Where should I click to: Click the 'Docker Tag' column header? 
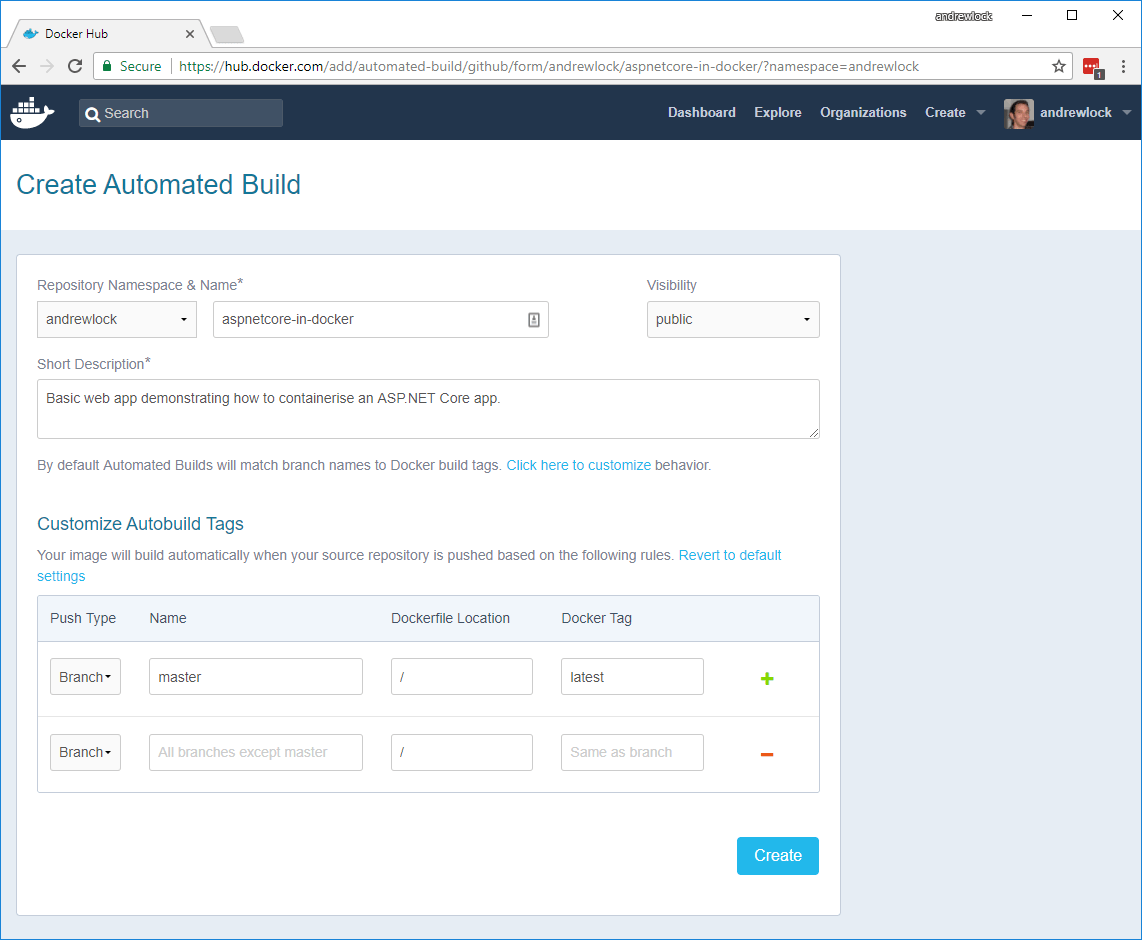pyautogui.click(x=596, y=618)
